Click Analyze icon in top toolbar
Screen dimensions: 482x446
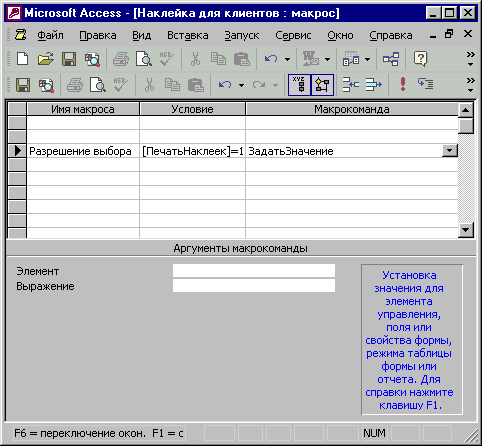pyautogui.click(x=351, y=59)
